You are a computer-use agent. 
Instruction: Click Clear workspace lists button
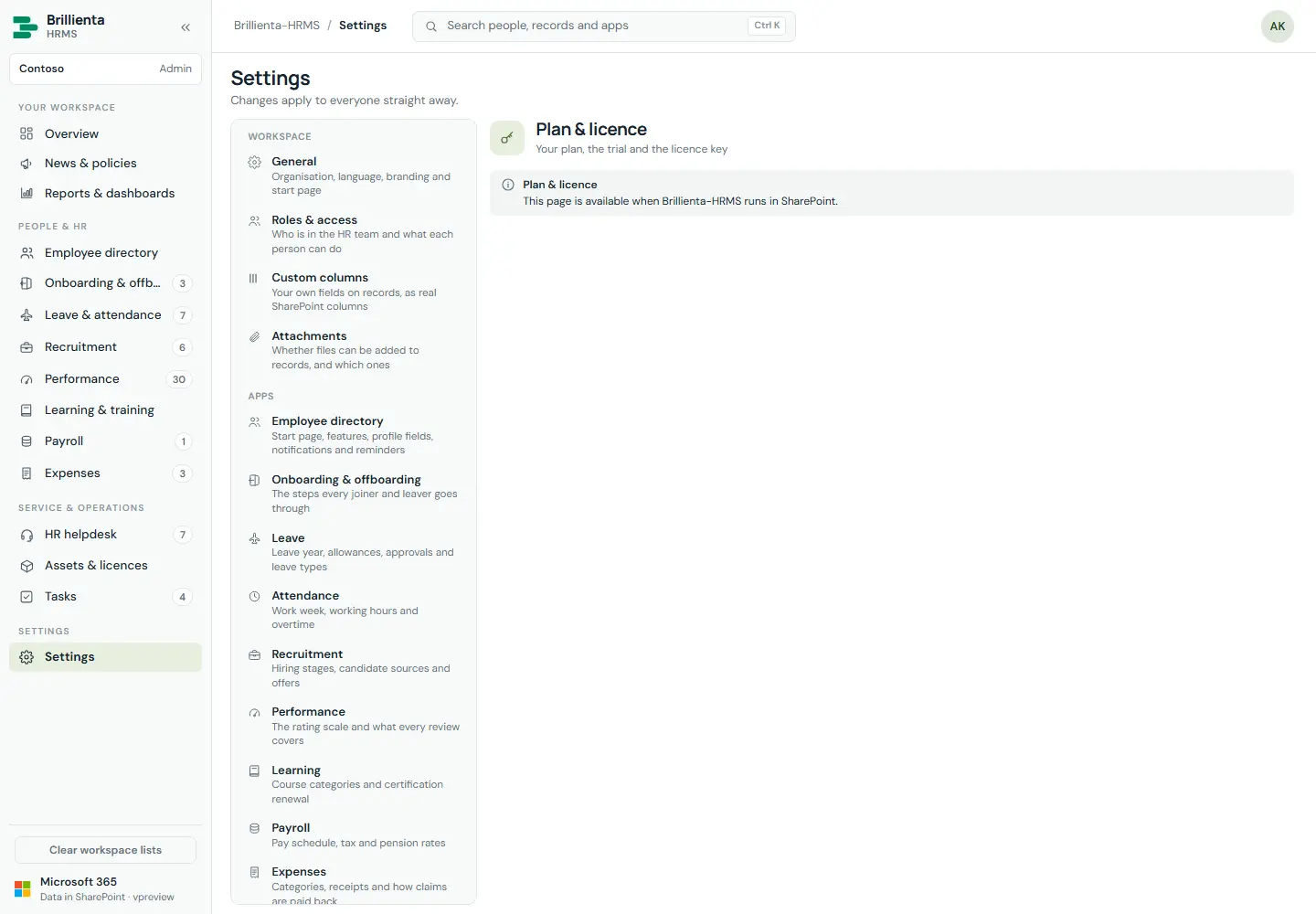(105, 850)
